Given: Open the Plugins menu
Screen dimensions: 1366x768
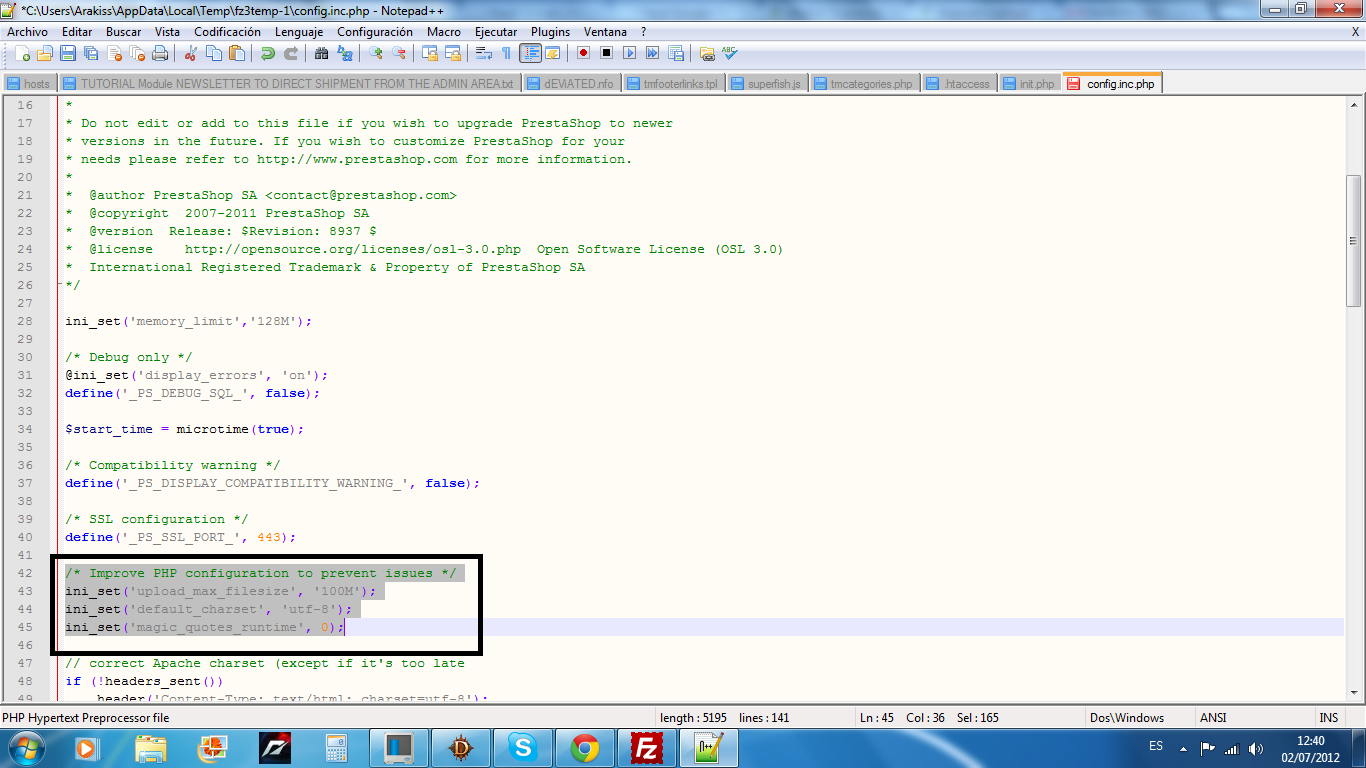Looking at the screenshot, I should tap(550, 32).
